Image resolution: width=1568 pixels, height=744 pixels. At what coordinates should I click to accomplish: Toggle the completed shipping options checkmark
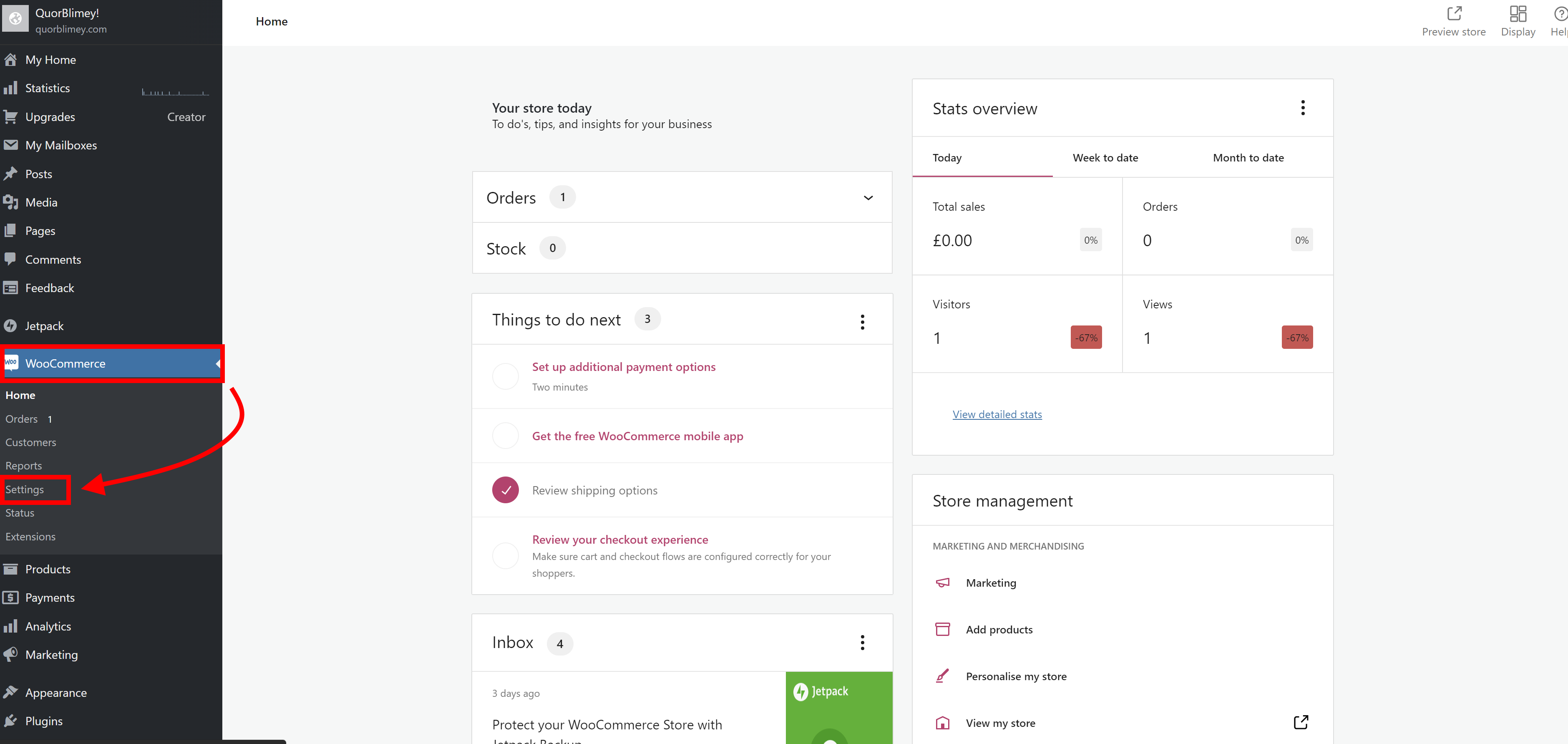[x=505, y=490]
